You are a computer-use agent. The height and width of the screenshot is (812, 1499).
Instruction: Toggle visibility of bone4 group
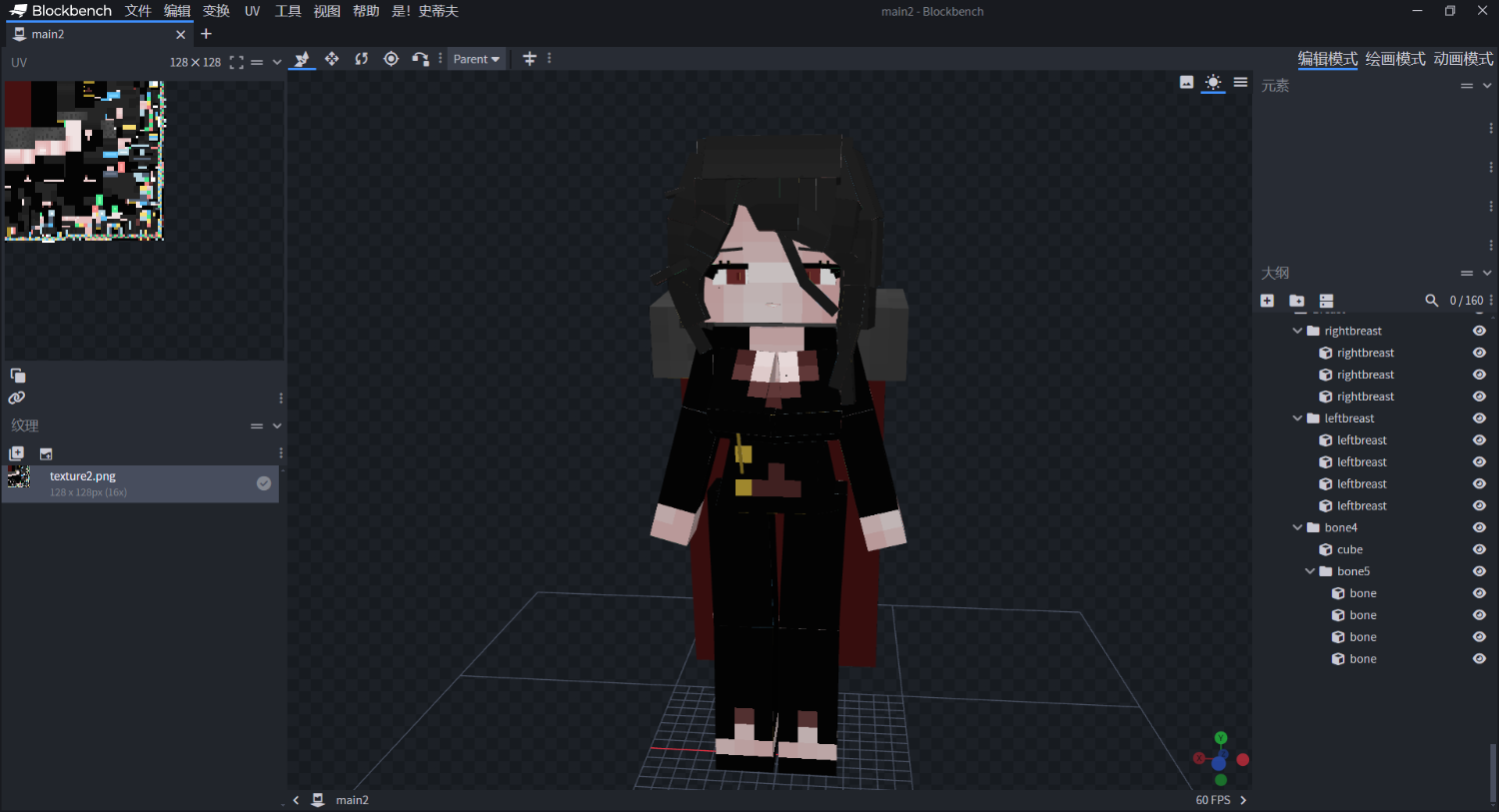(1479, 527)
